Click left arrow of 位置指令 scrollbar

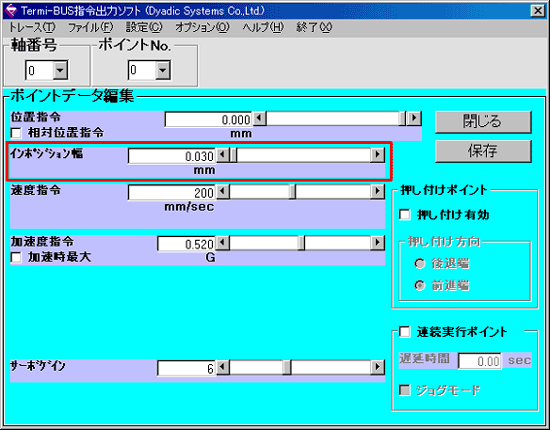(x=260, y=119)
